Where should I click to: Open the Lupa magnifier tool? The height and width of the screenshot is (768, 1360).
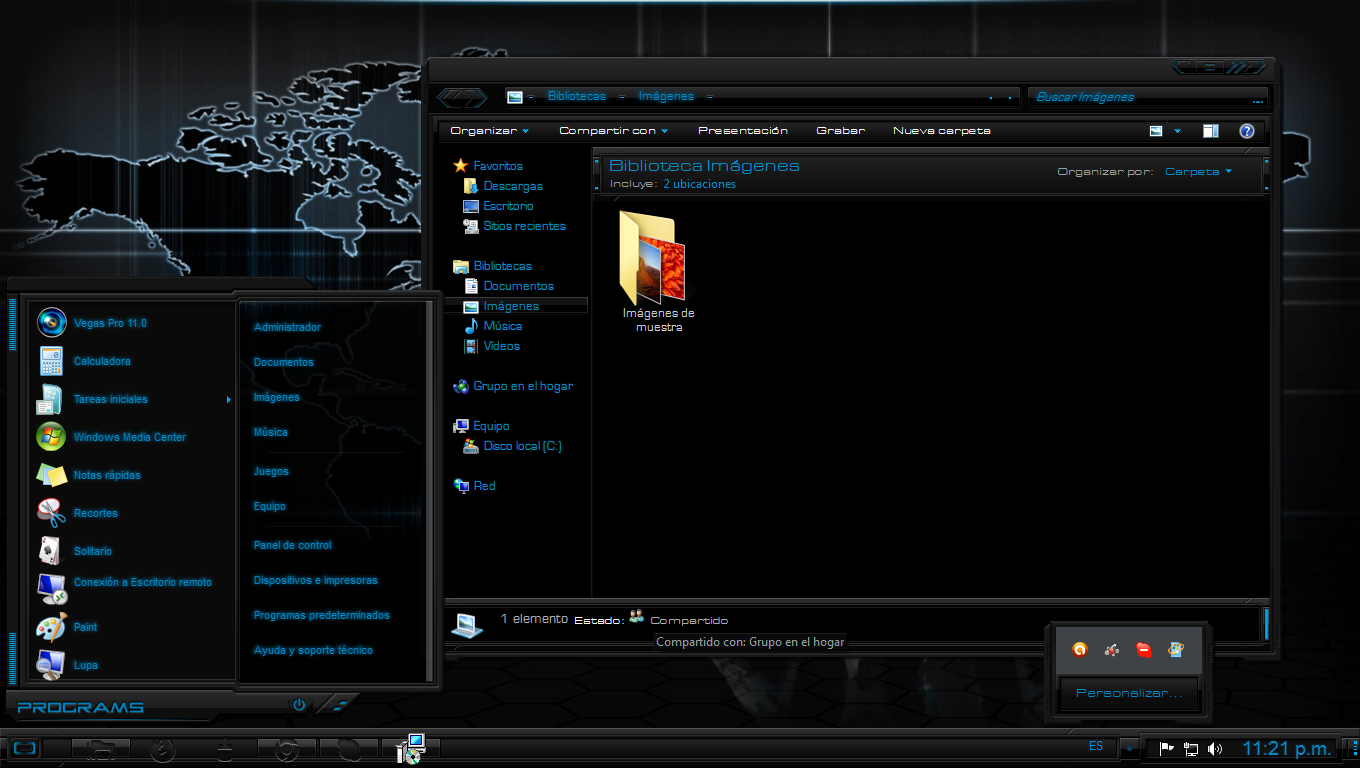(86, 665)
